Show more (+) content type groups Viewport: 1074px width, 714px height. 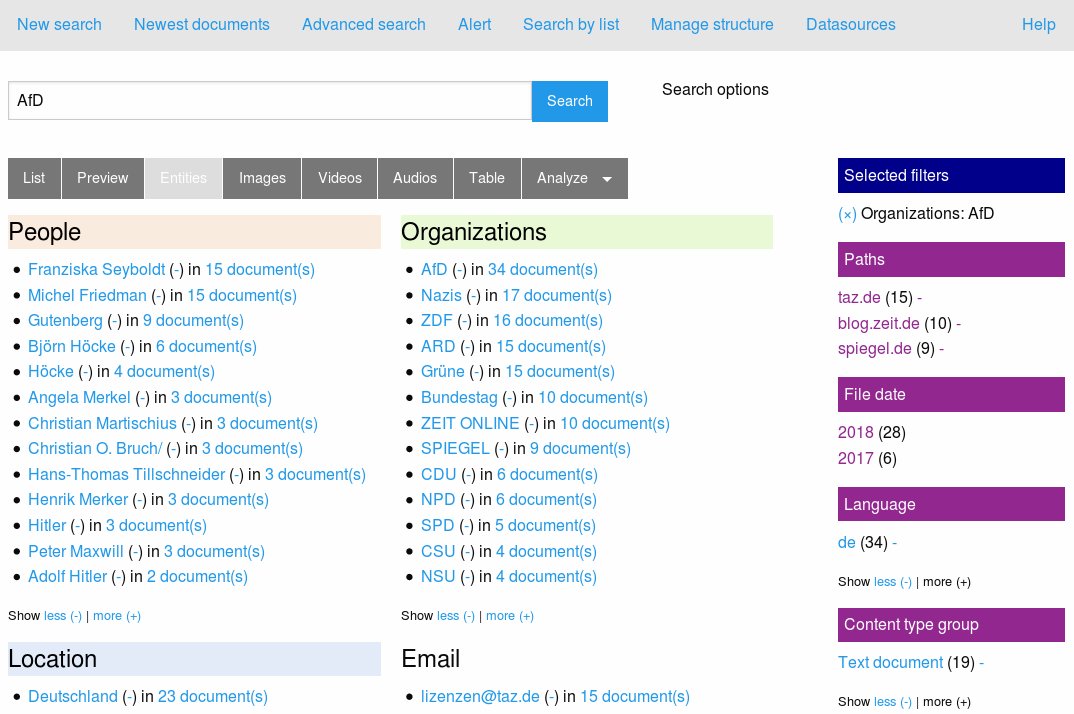947,702
